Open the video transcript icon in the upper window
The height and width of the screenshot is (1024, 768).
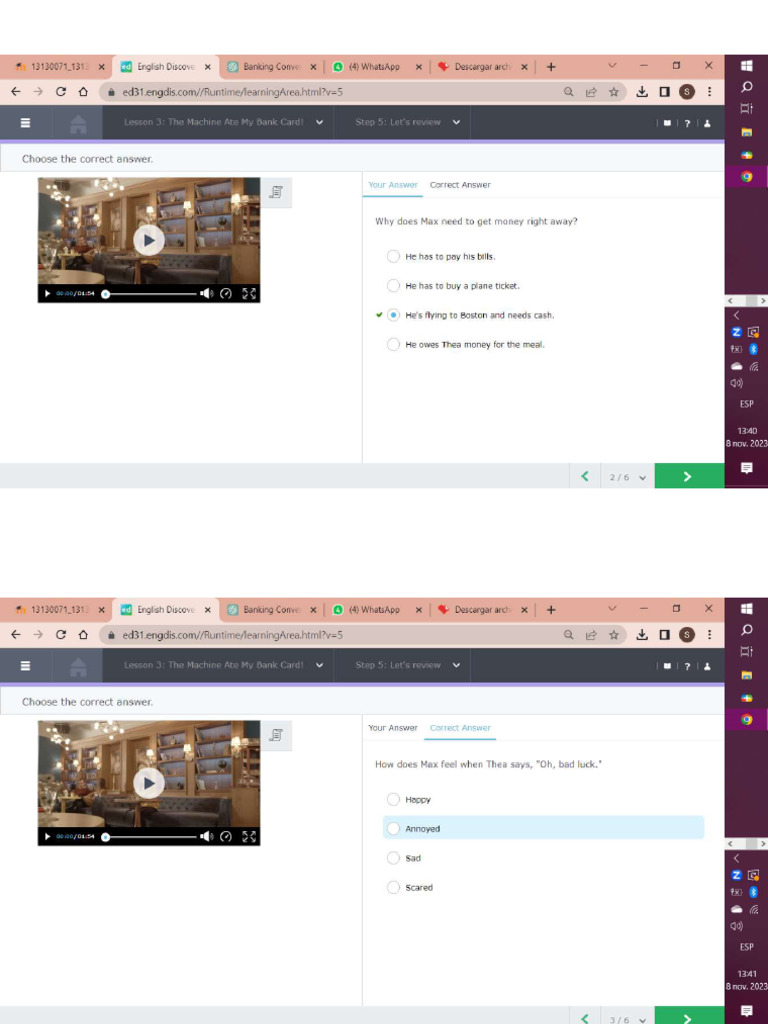click(x=276, y=192)
